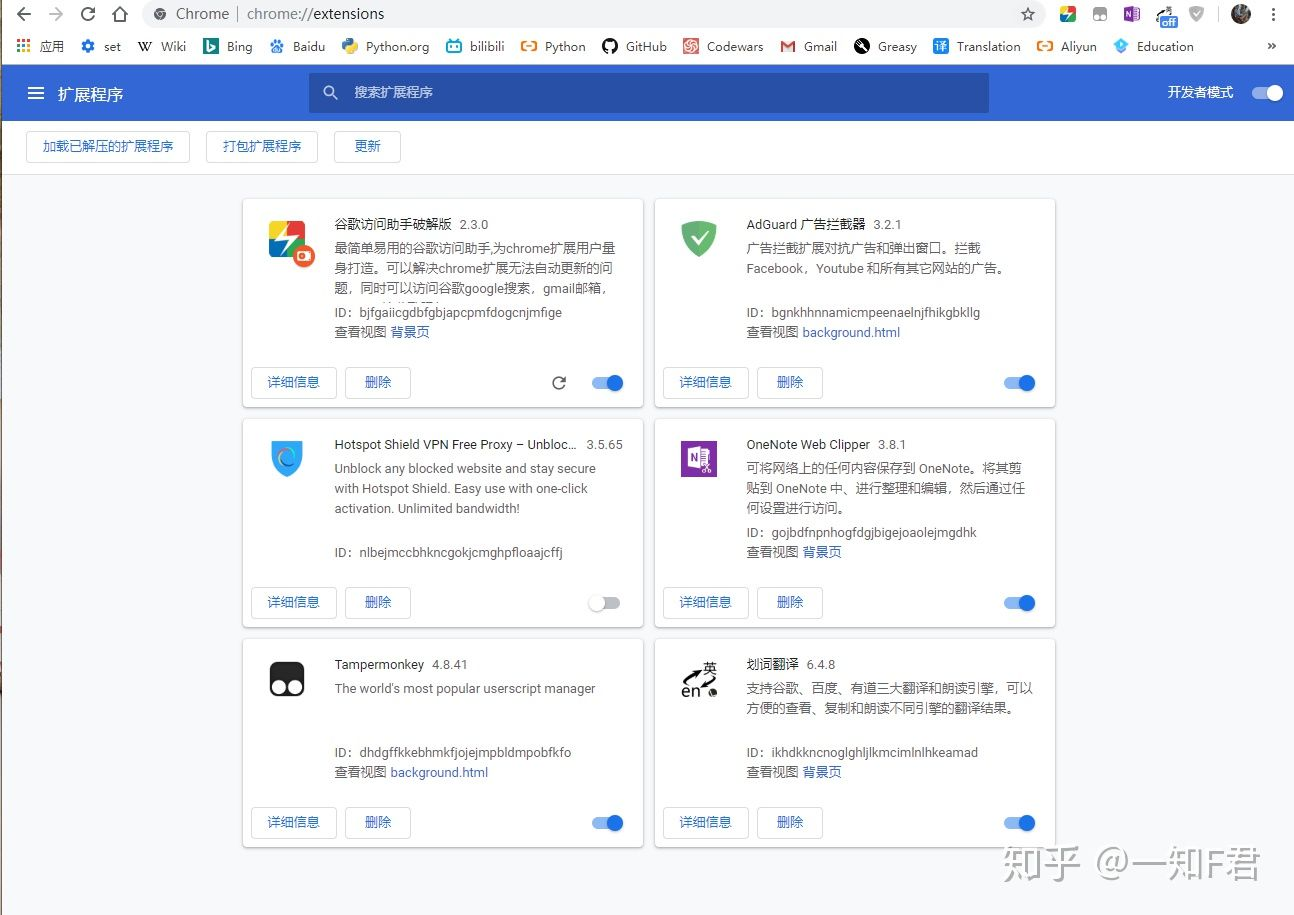Viewport: 1294px width, 915px height.
Task: Disable the AdGuard 广告拦截器 switch
Action: click(x=1019, y=383)
